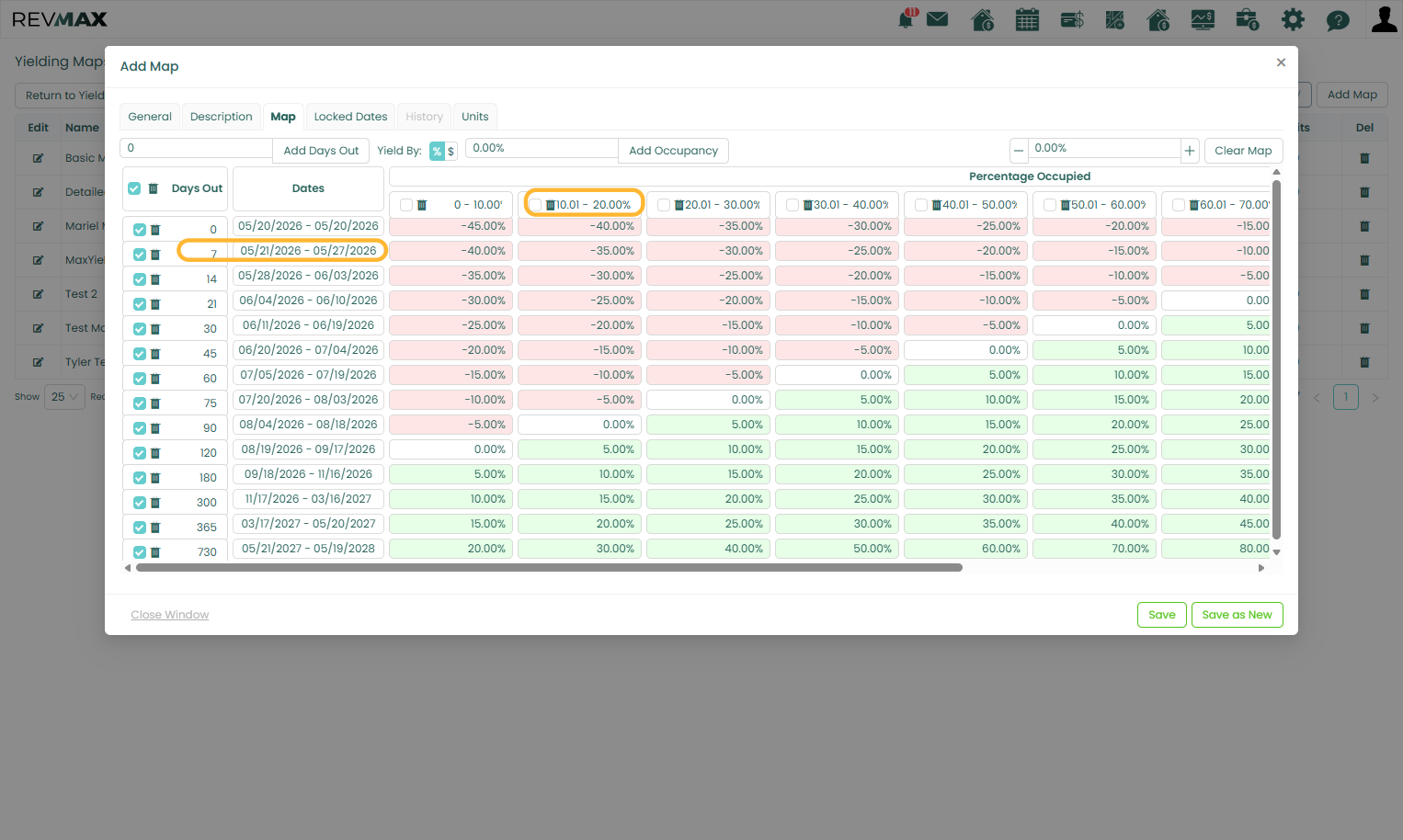
Task: Open the monitor chart icon
Action: 1203,19
